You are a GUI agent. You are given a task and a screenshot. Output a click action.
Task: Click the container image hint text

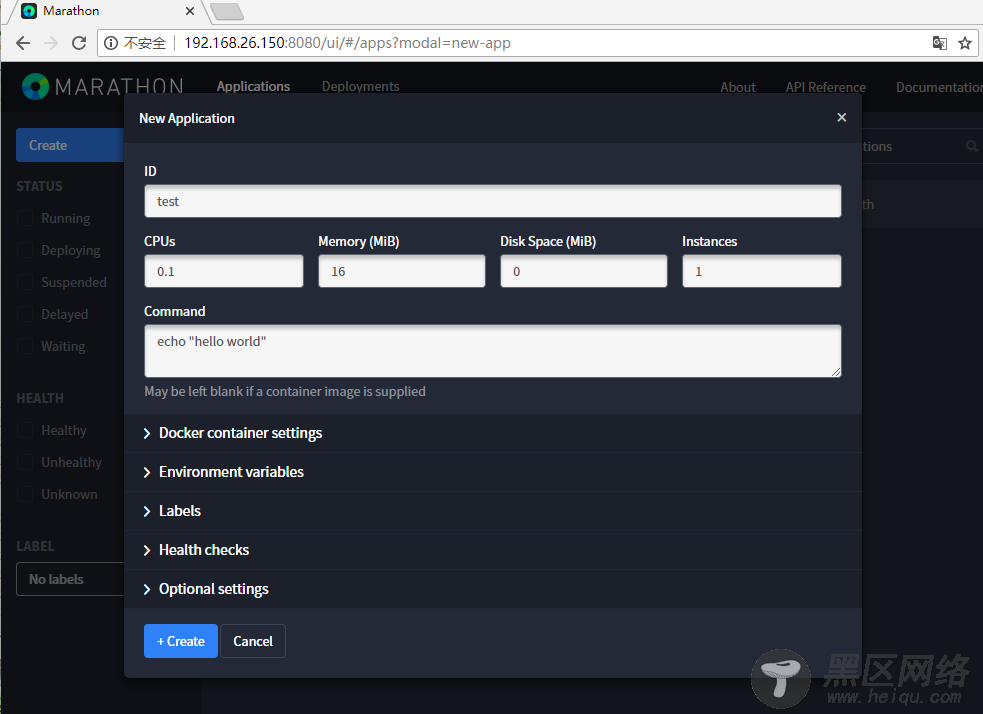click(x=285, y=392)
